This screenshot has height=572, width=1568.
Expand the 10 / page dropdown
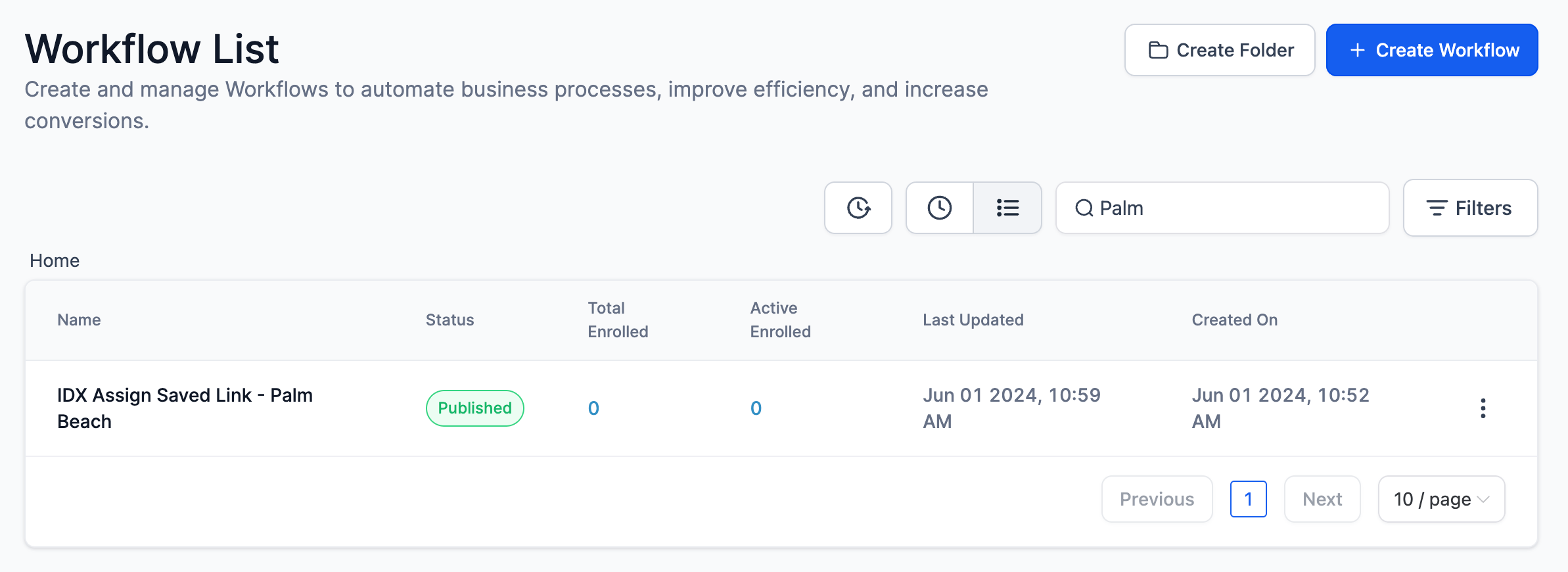[1441, 499]
